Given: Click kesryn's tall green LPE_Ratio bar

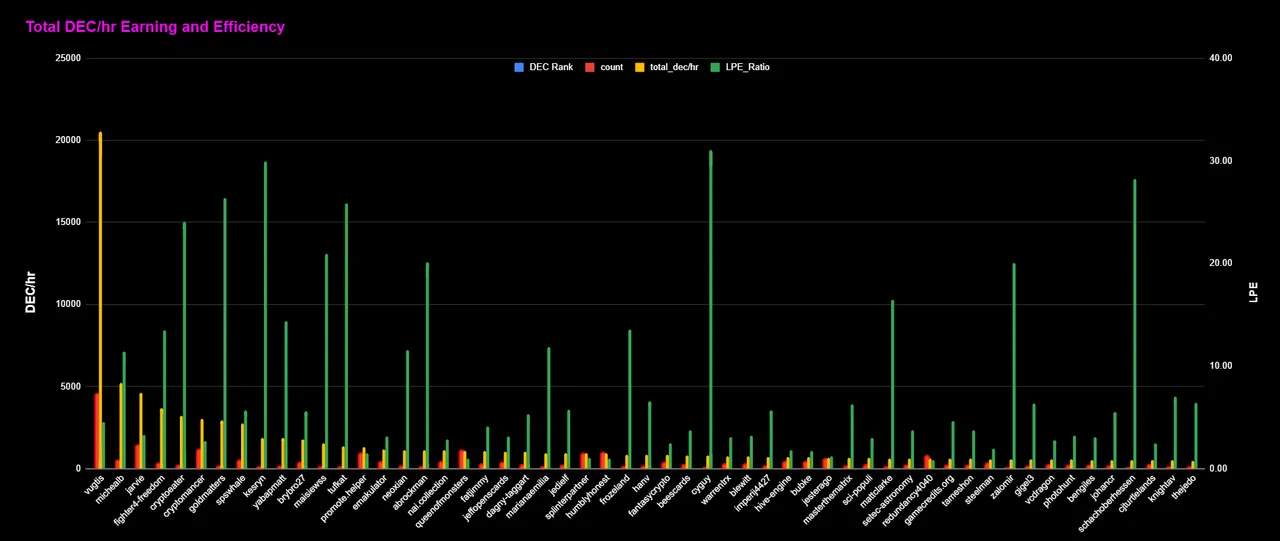Looking at the screenshot, I should click(265, 315).
